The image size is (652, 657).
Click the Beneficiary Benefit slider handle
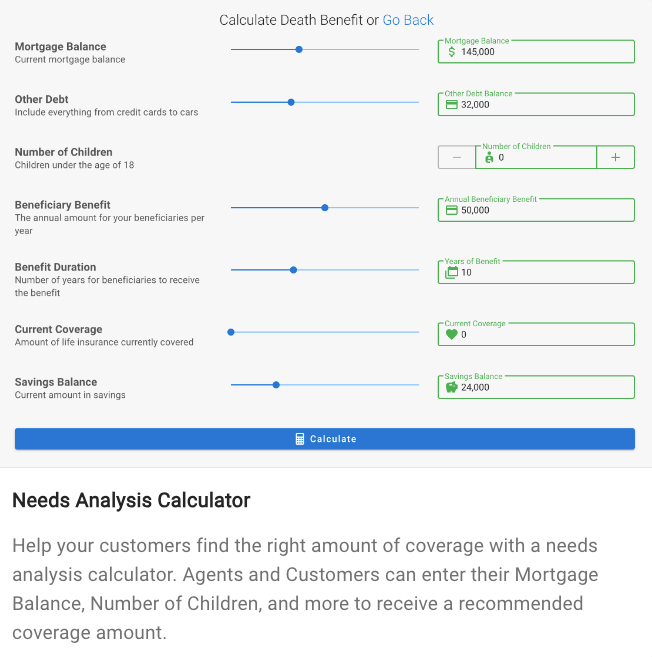[325, 208]
